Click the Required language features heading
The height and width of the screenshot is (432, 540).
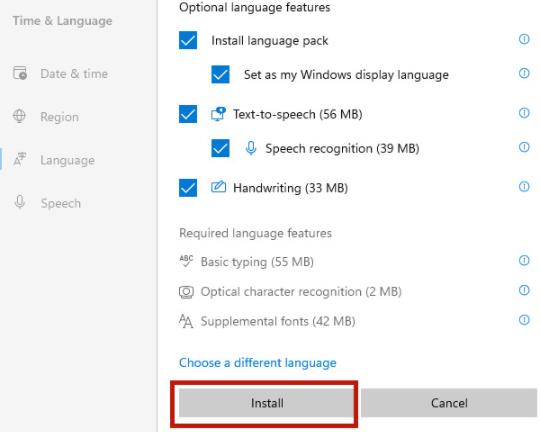coord(255,233)
